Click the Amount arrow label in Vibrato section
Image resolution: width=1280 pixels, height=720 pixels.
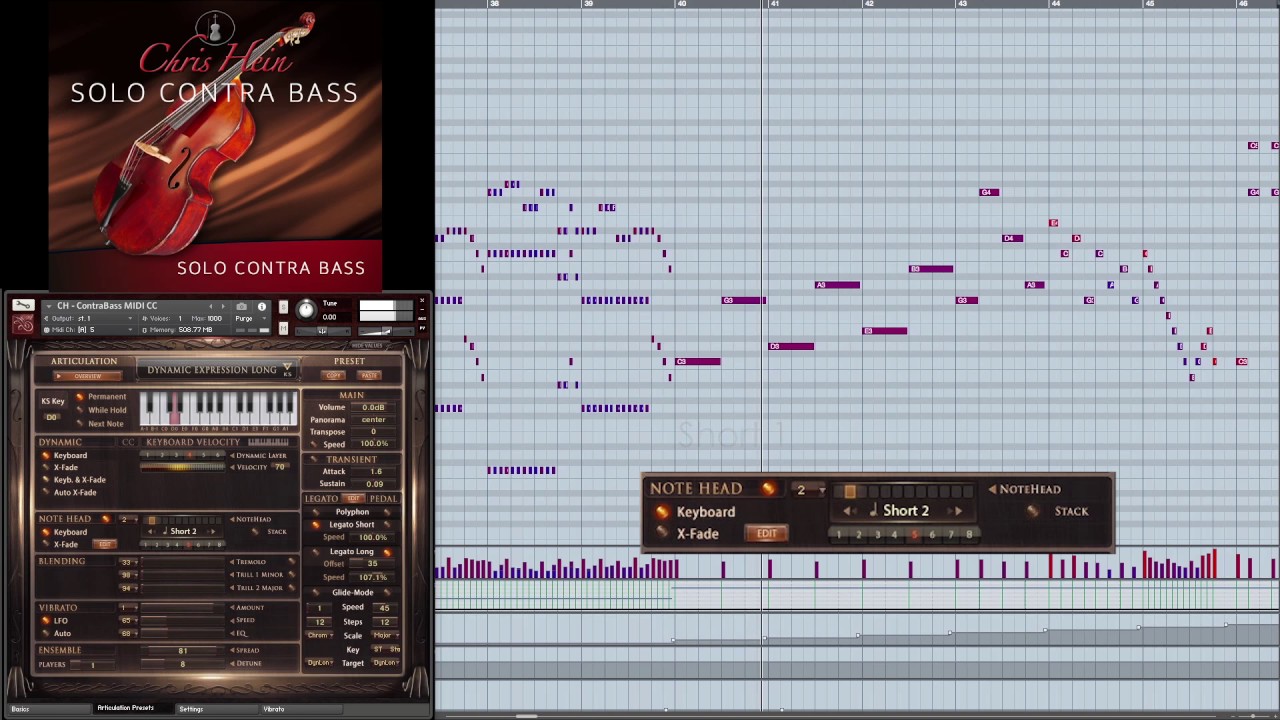tap(247, 608)
